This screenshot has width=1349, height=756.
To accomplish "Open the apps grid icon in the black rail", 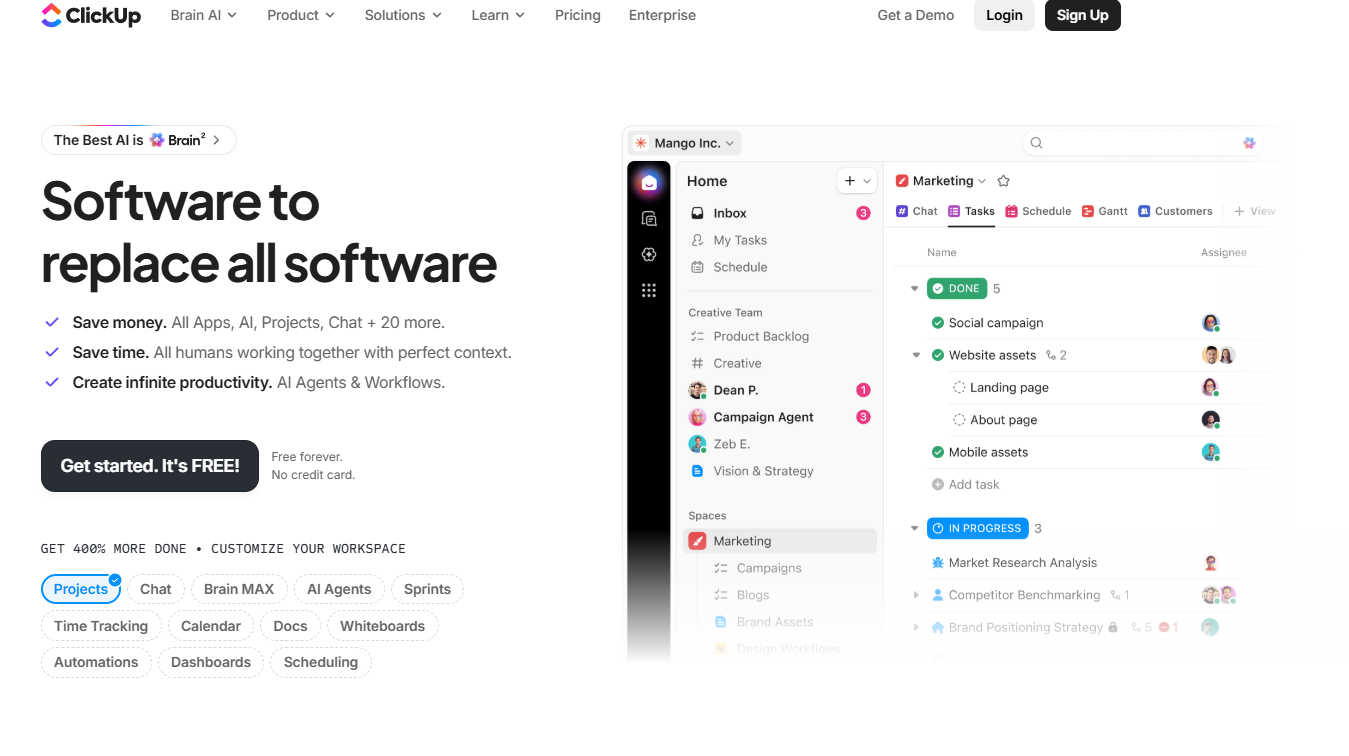I will [x=649, y=290].
